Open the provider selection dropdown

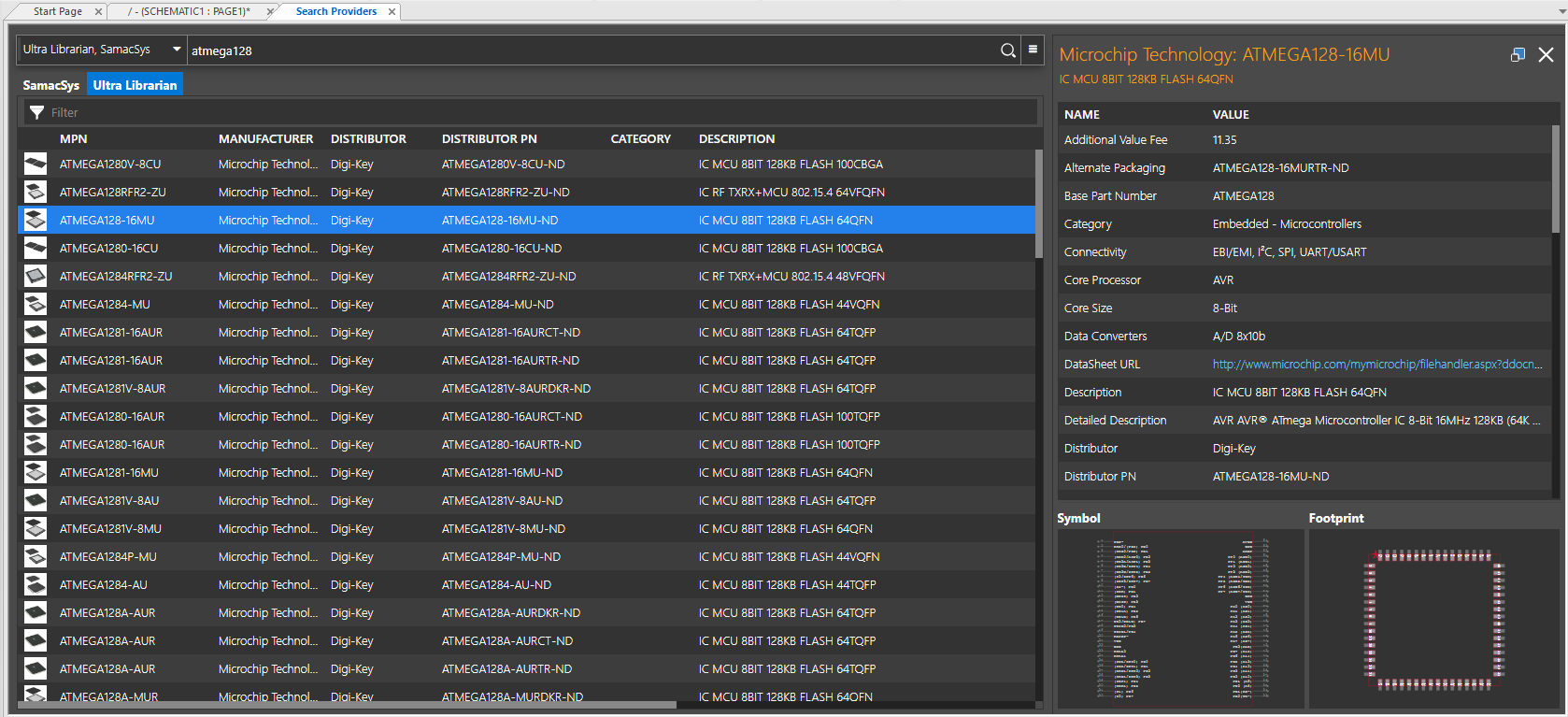tap(102, 50)
